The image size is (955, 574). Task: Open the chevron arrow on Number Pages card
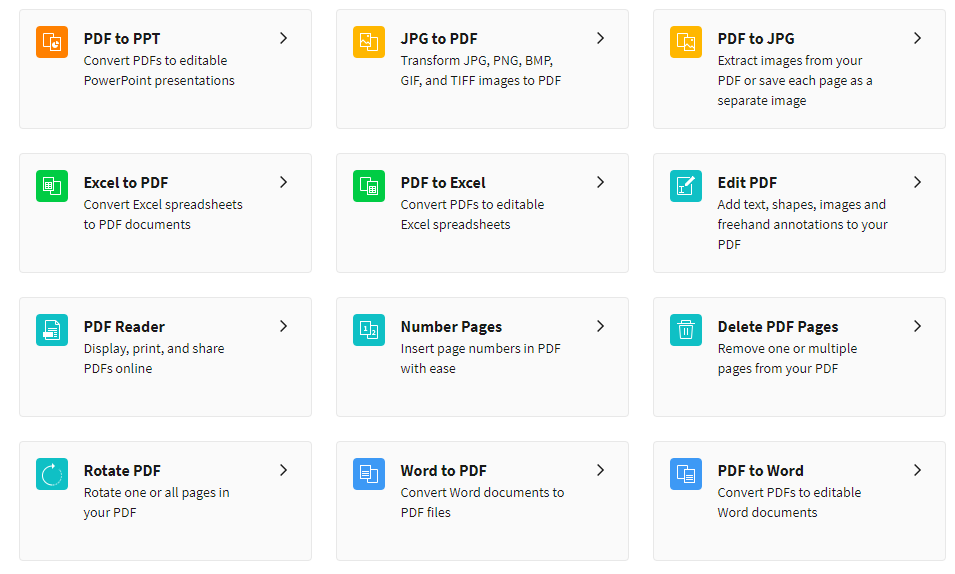pos(601,326)
